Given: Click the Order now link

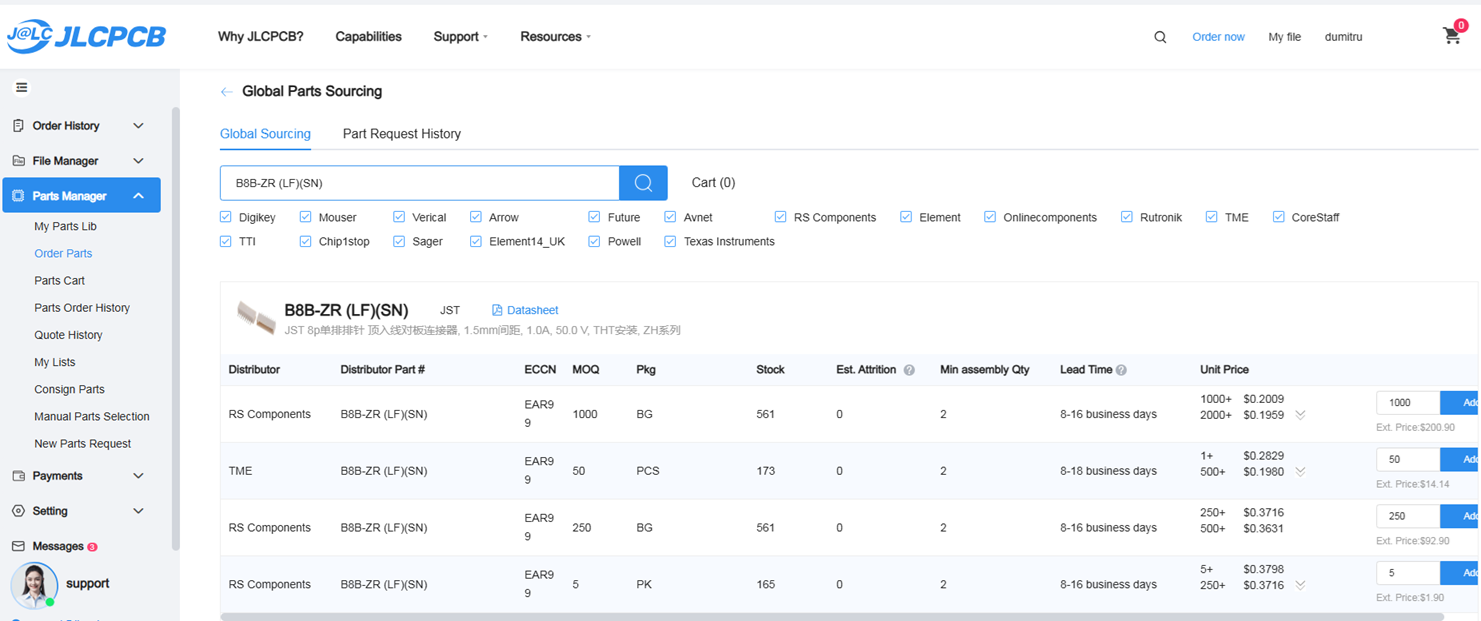Looking at the screenshot, I should click(x=1218, y=37).
